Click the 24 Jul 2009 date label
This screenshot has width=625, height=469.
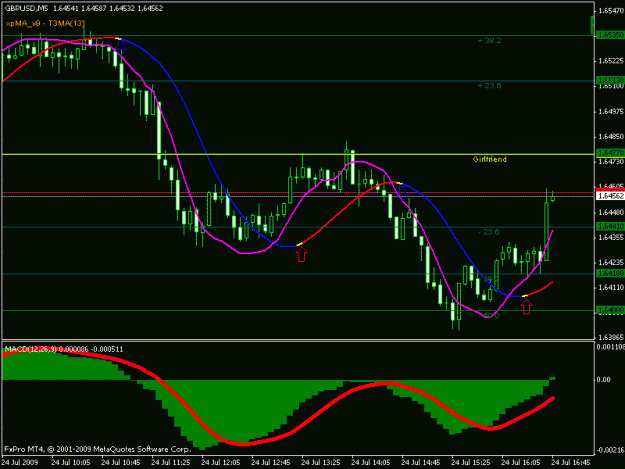[20, 463]
